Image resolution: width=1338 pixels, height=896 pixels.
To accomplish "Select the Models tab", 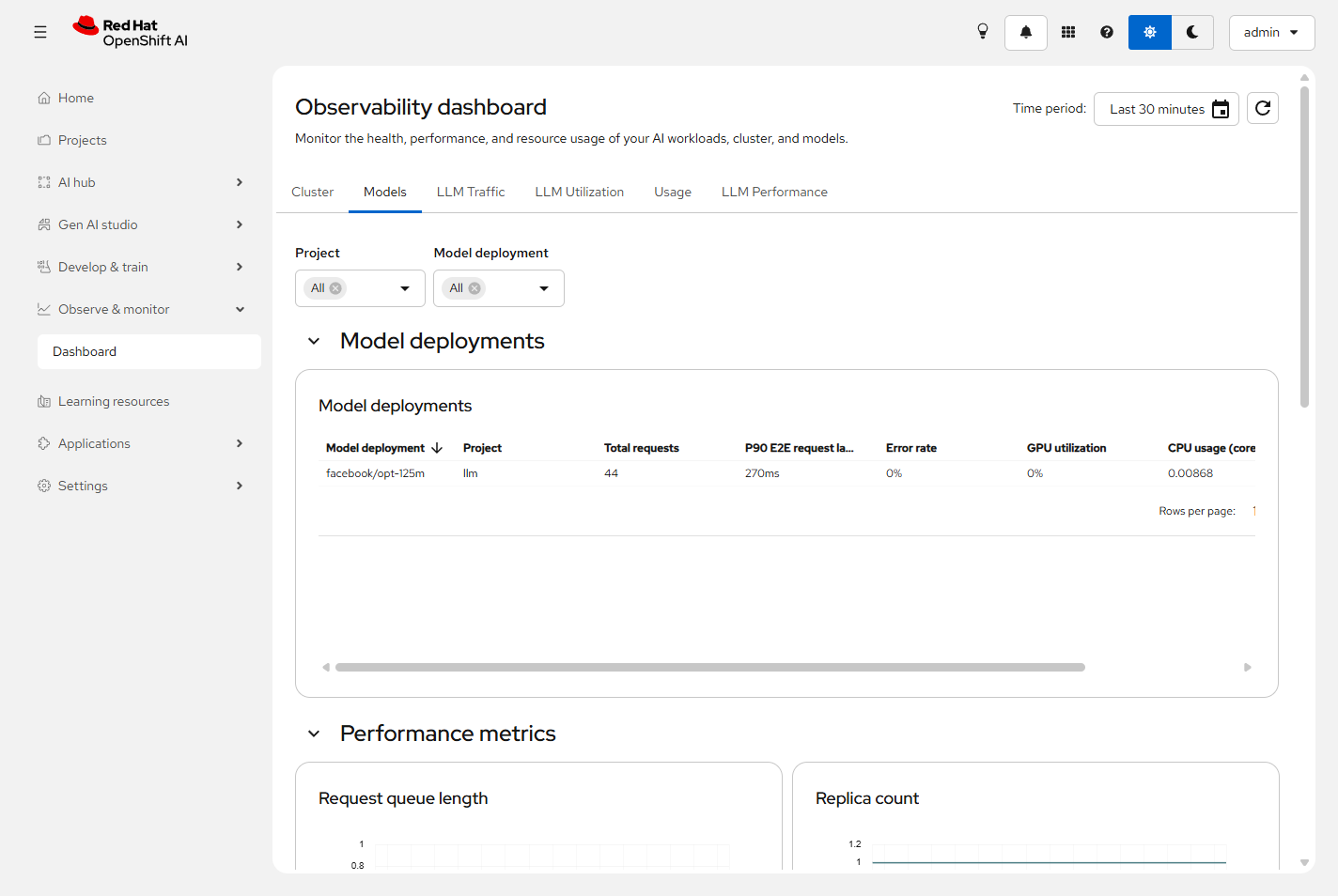I will [x=385, y=192].
